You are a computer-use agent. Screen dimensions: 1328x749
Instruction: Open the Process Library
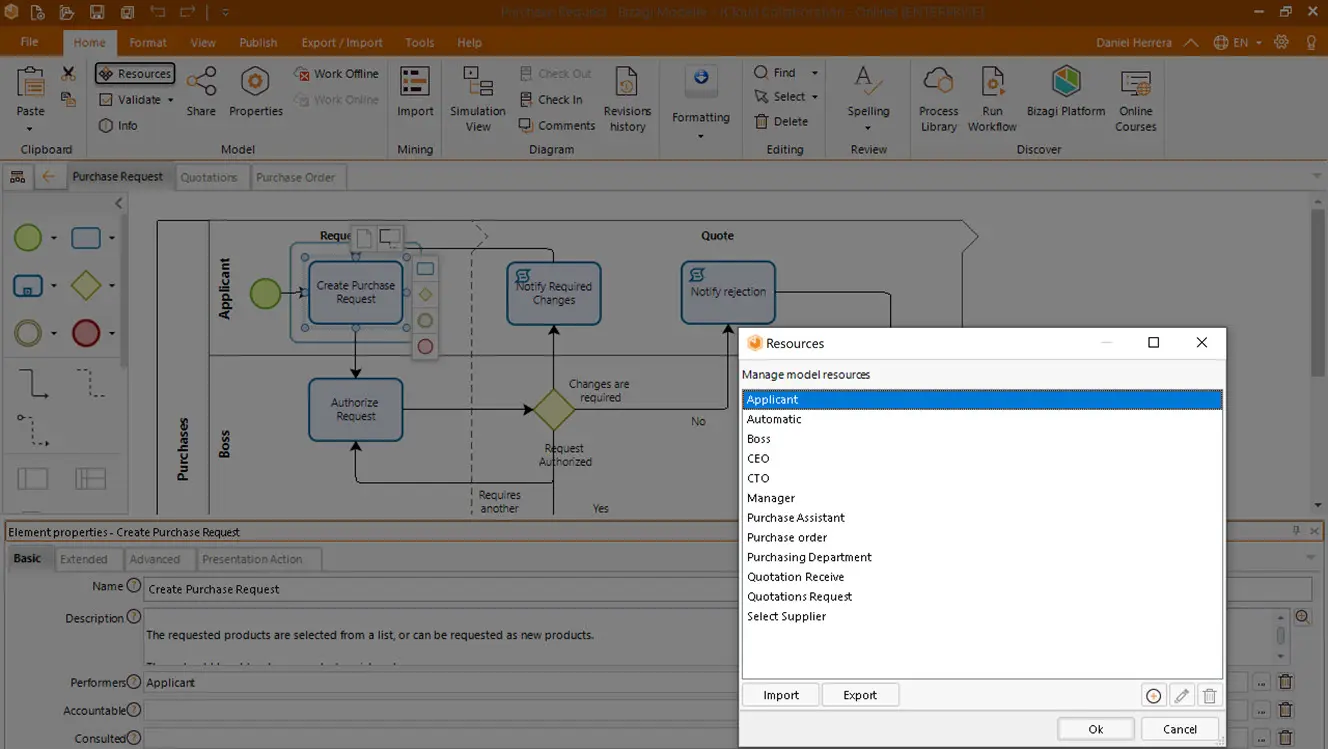(x=938, y=98)
